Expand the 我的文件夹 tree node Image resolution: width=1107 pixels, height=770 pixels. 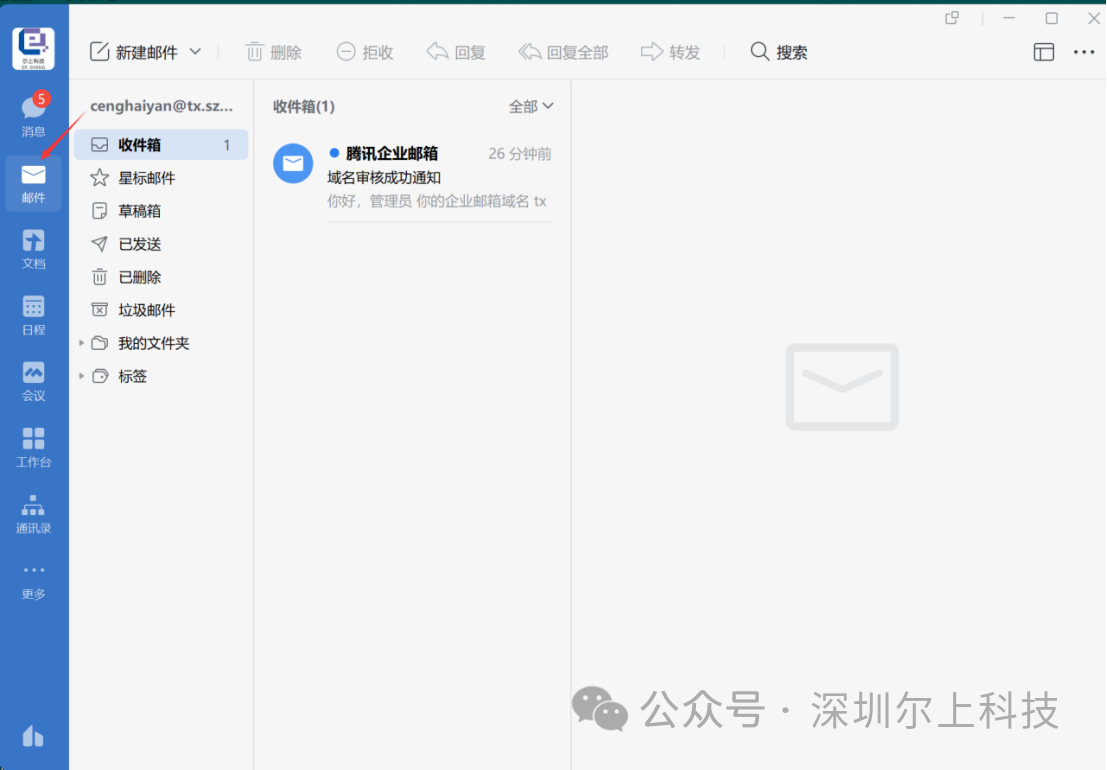pos(82,344)
